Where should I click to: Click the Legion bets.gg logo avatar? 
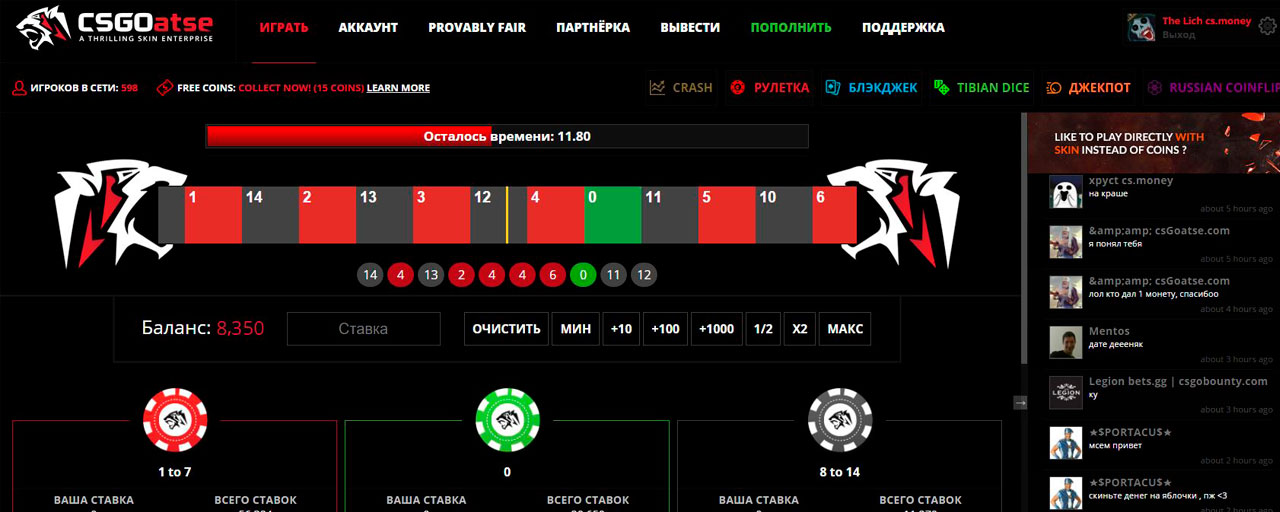point(1066,392)
